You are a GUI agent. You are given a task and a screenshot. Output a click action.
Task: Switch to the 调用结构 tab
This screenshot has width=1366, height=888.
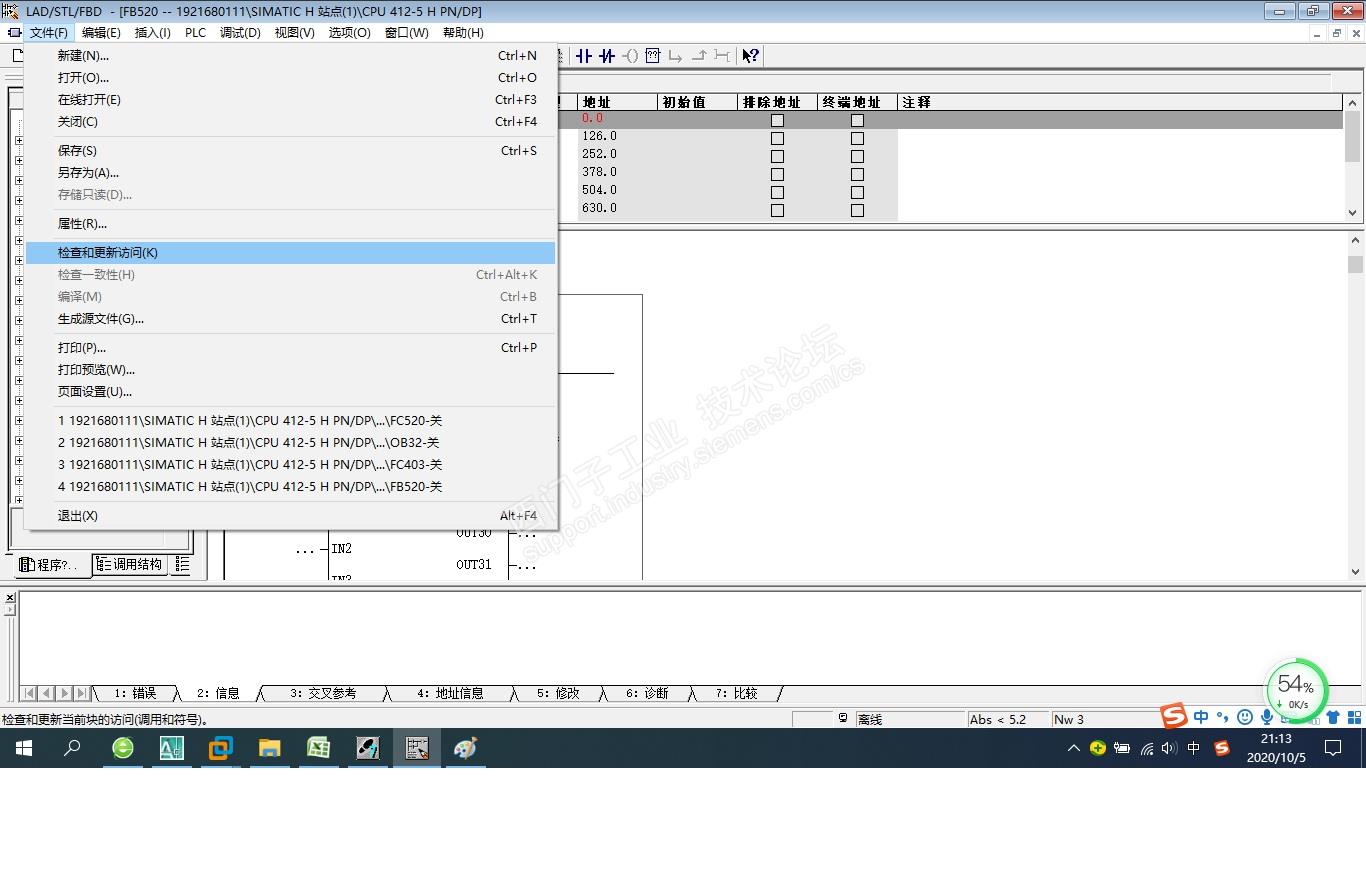(x=131, y=565)
